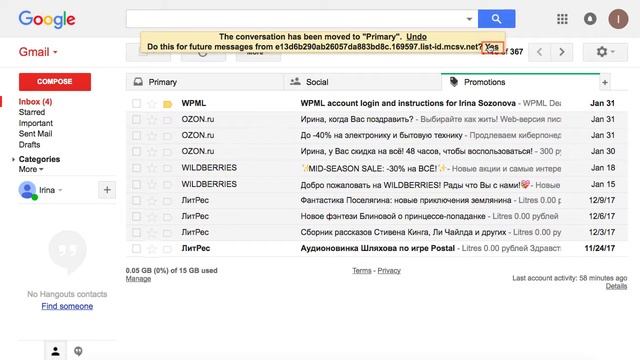Click the red COMPOSE button

55,82
